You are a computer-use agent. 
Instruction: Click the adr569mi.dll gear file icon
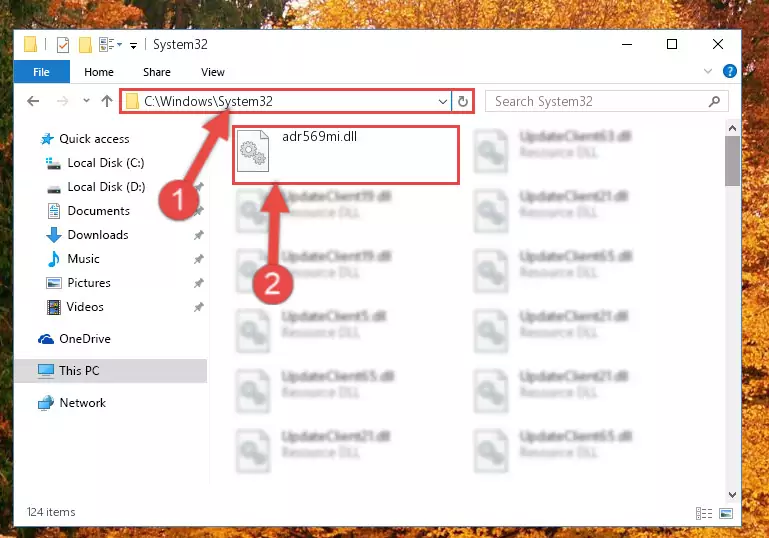click(253, 151)
